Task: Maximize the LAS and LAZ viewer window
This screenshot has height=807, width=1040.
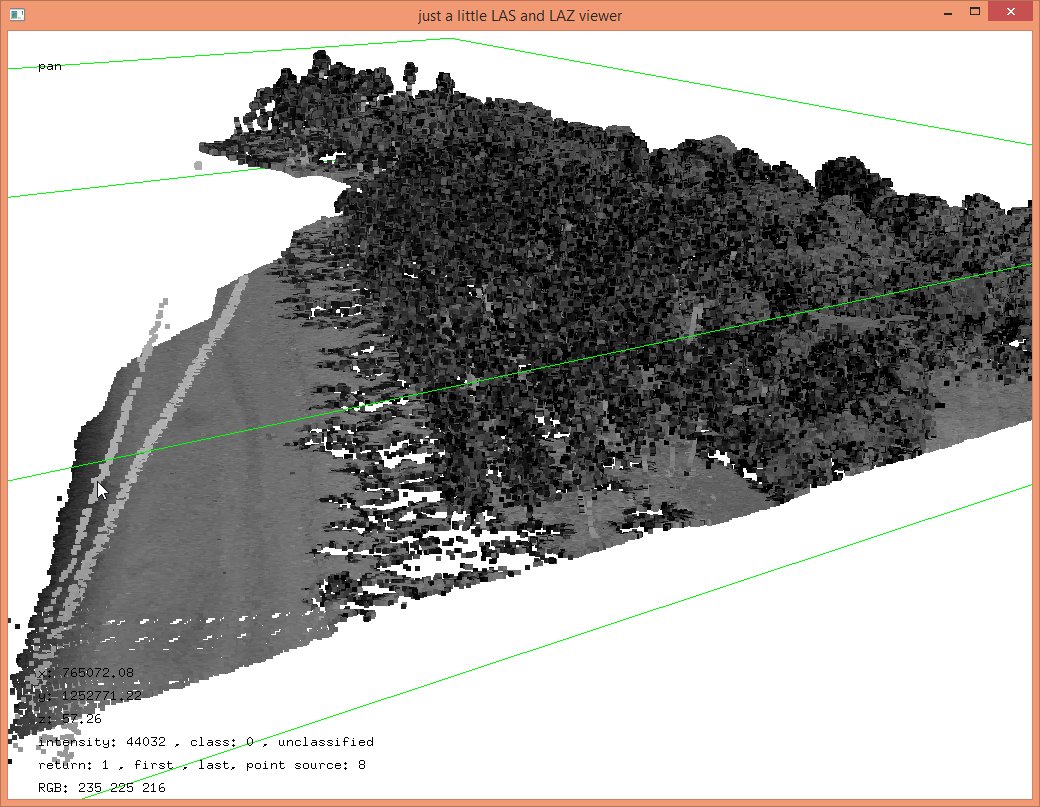Action: tap(974, 12)
